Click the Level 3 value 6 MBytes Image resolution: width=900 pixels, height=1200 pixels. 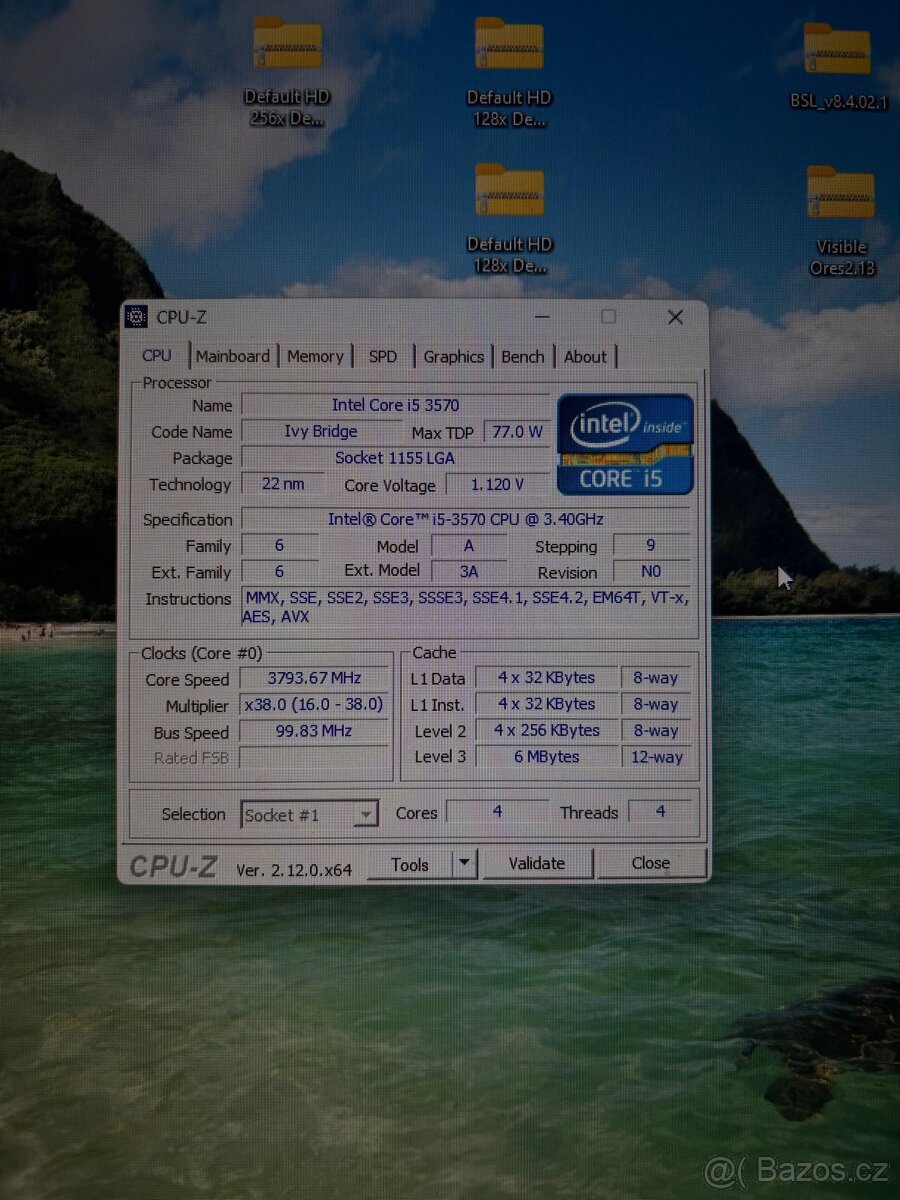tap(546, 757)
